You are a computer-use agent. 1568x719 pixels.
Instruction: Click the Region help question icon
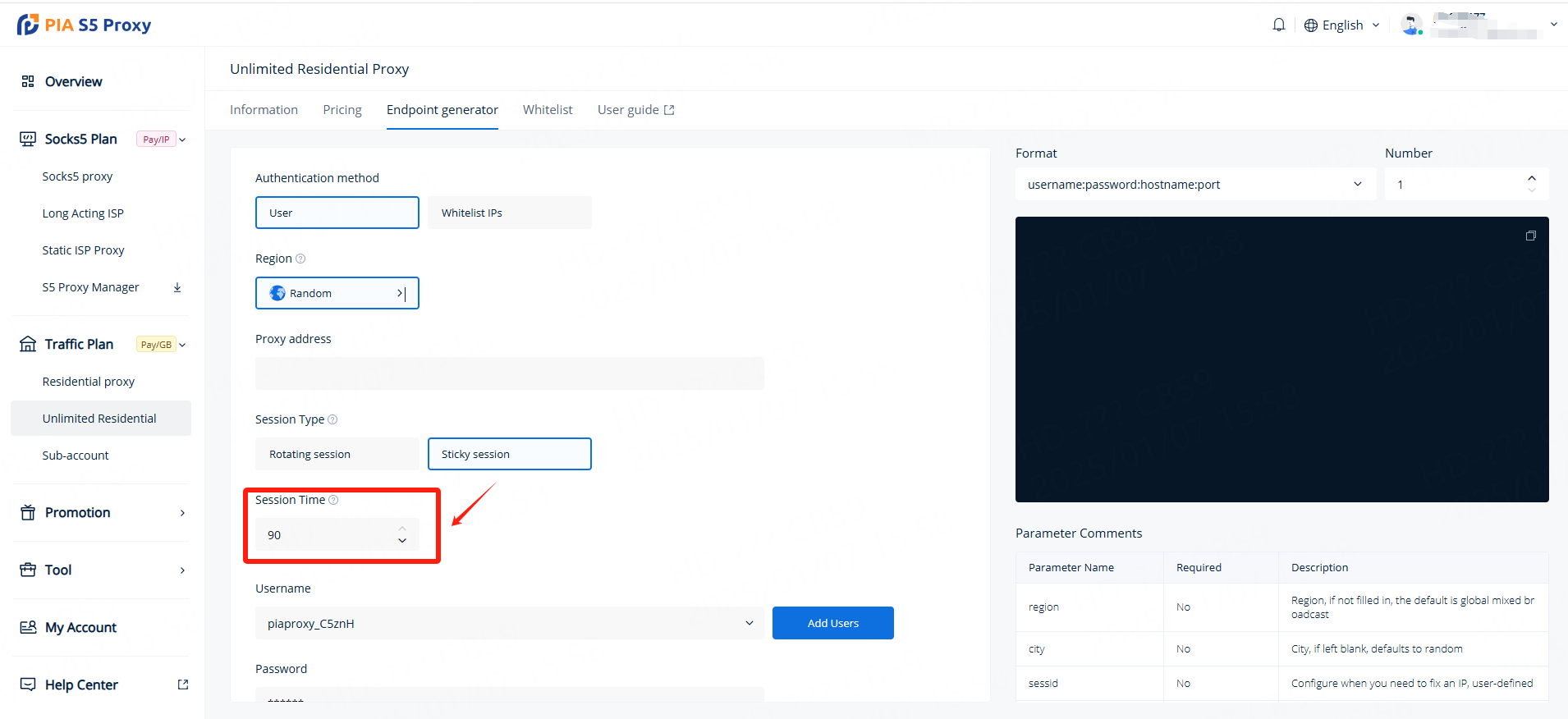(300, 259)
